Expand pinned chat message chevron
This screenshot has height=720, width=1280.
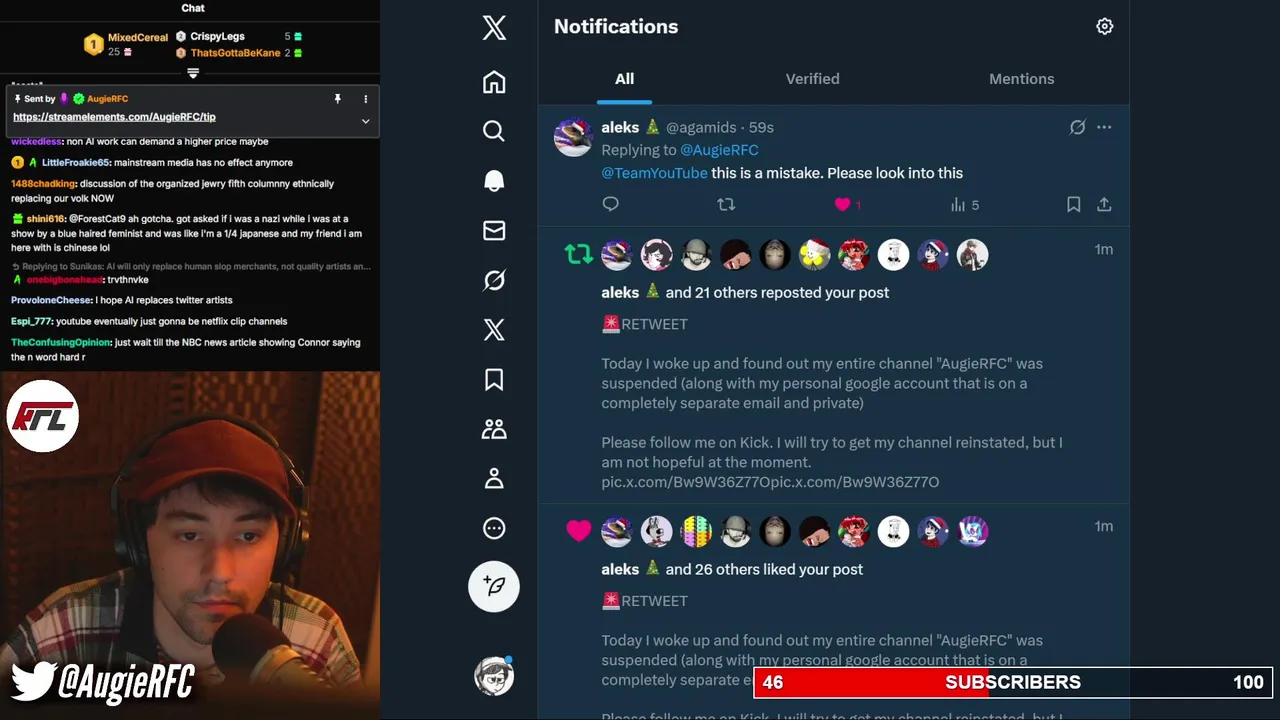tap(365, 121)
